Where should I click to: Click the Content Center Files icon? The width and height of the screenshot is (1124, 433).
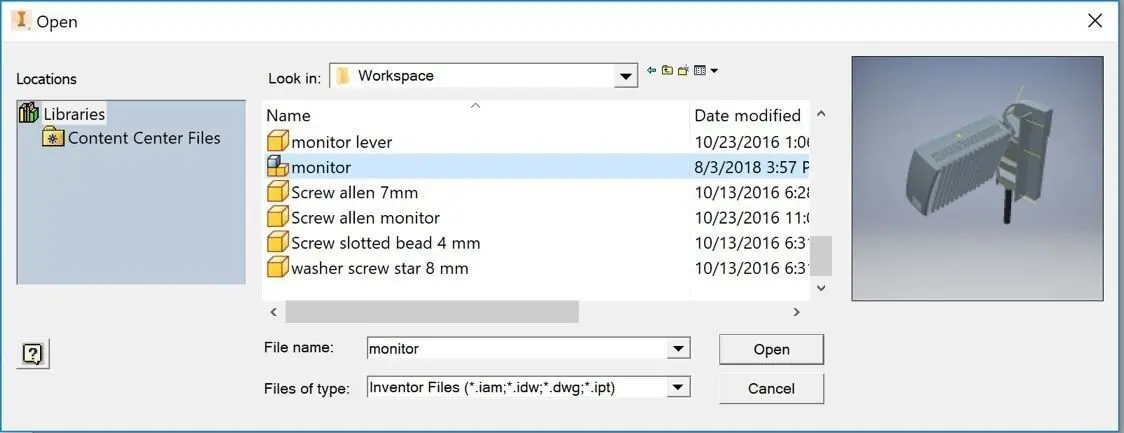[x=53, y=138]
